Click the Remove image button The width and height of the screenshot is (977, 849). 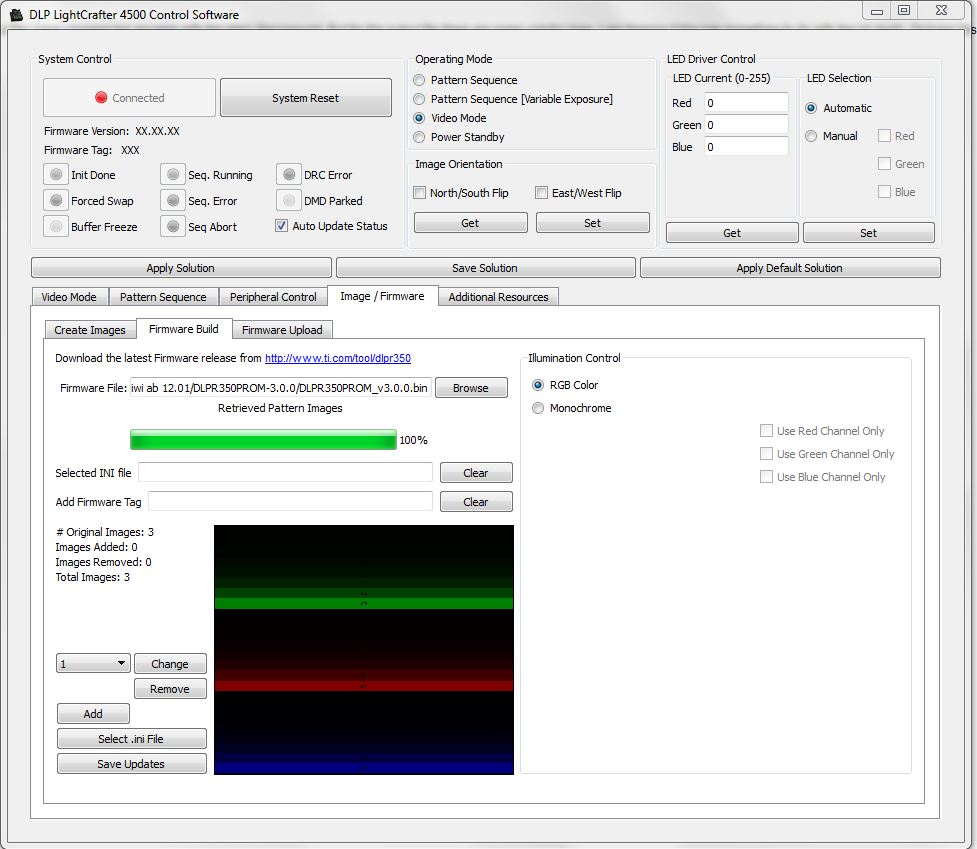coord(169,689)
